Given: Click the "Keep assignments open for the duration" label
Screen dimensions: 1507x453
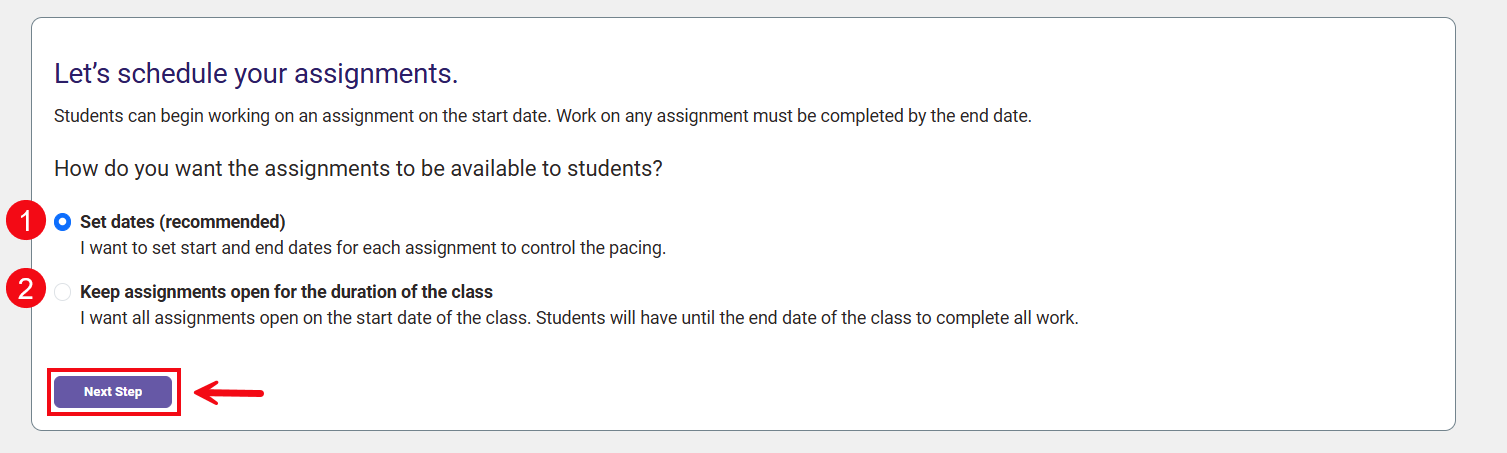Looking at the screenshot, I should click(286, 292).
